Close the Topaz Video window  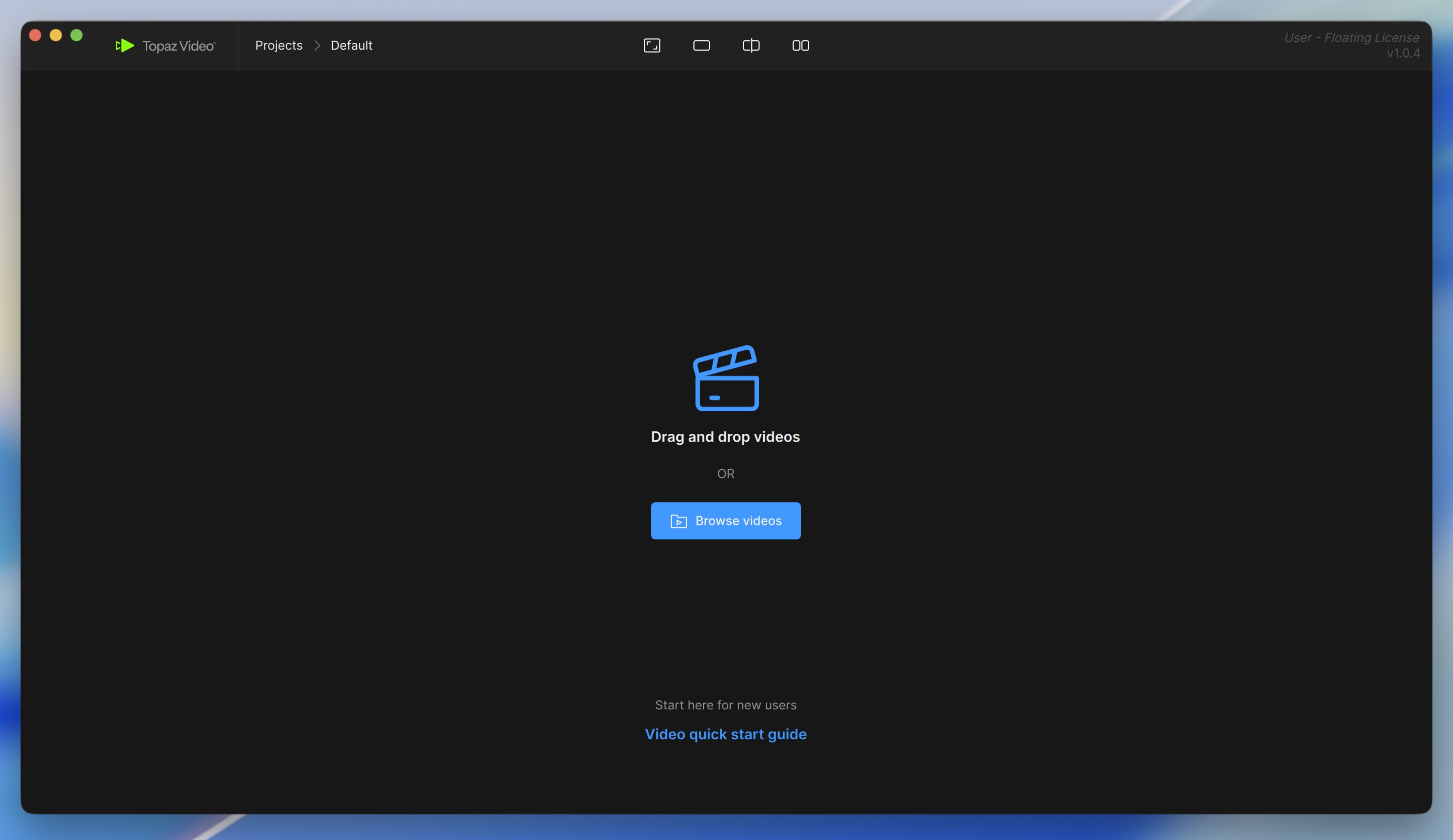(x=35, y=35)
